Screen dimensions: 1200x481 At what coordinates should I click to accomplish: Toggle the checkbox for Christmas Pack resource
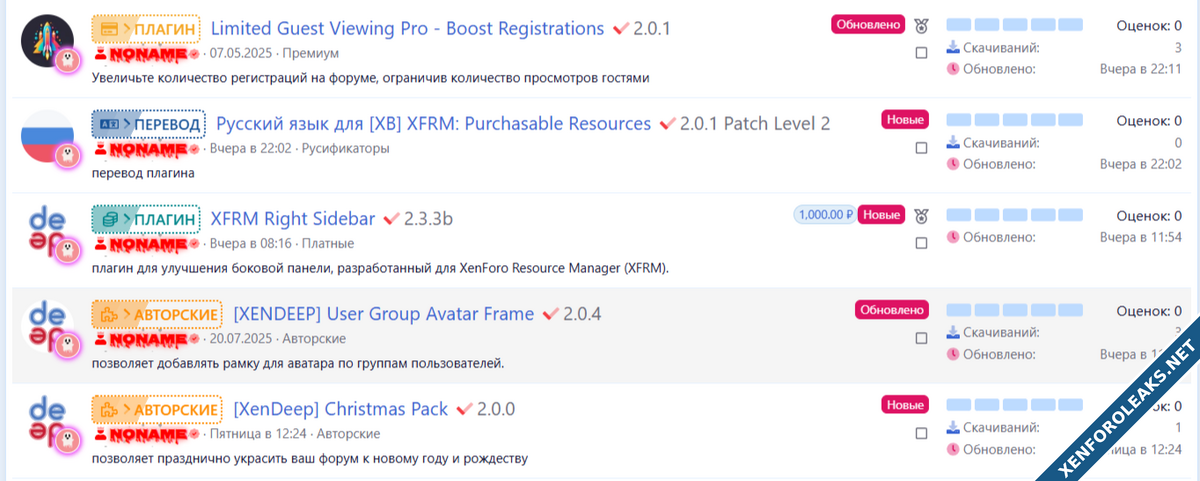pos(921,433)
